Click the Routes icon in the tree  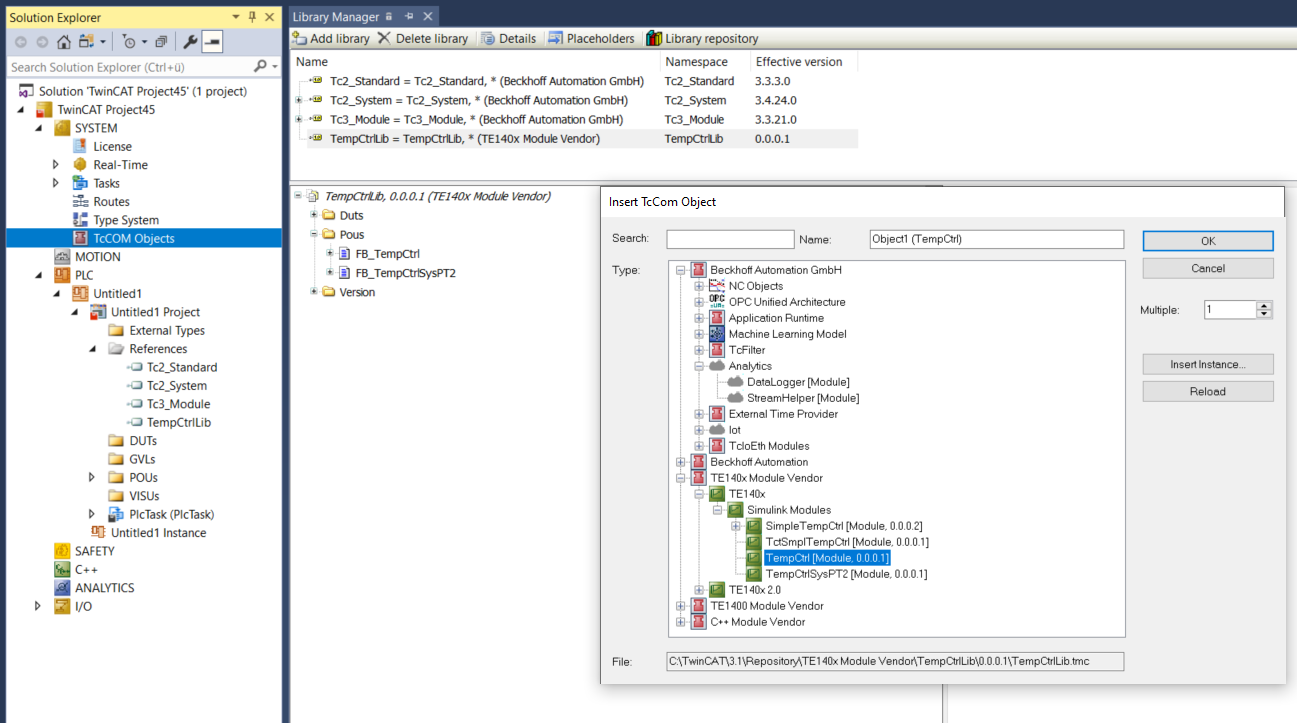[x=80, y=202]
